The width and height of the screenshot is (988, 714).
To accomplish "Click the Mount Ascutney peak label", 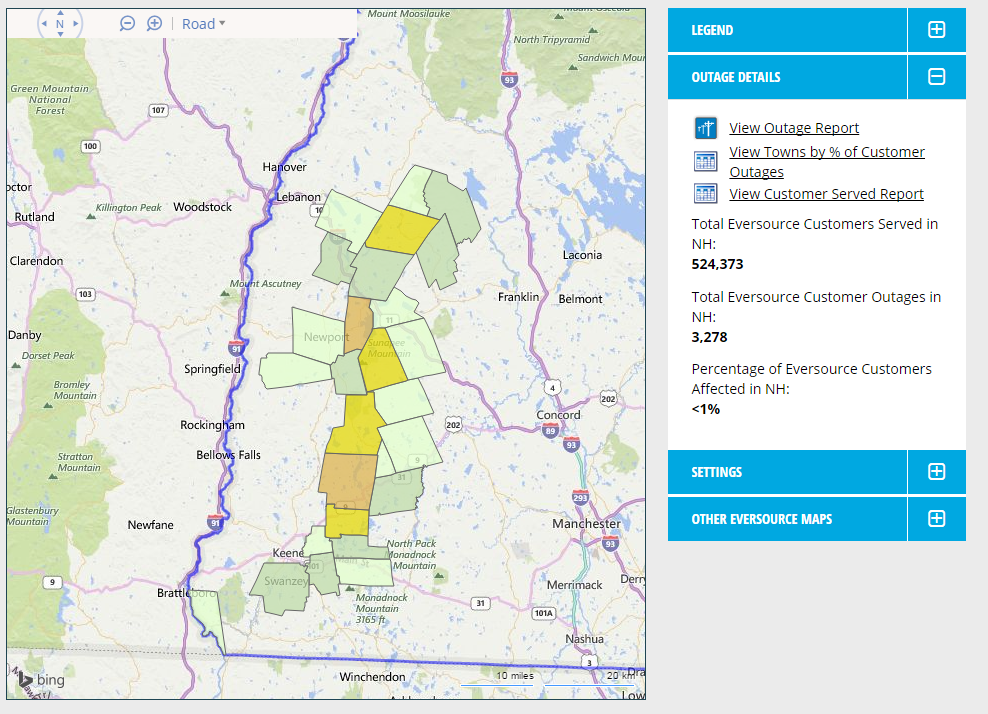I will (x=265, y=284).
